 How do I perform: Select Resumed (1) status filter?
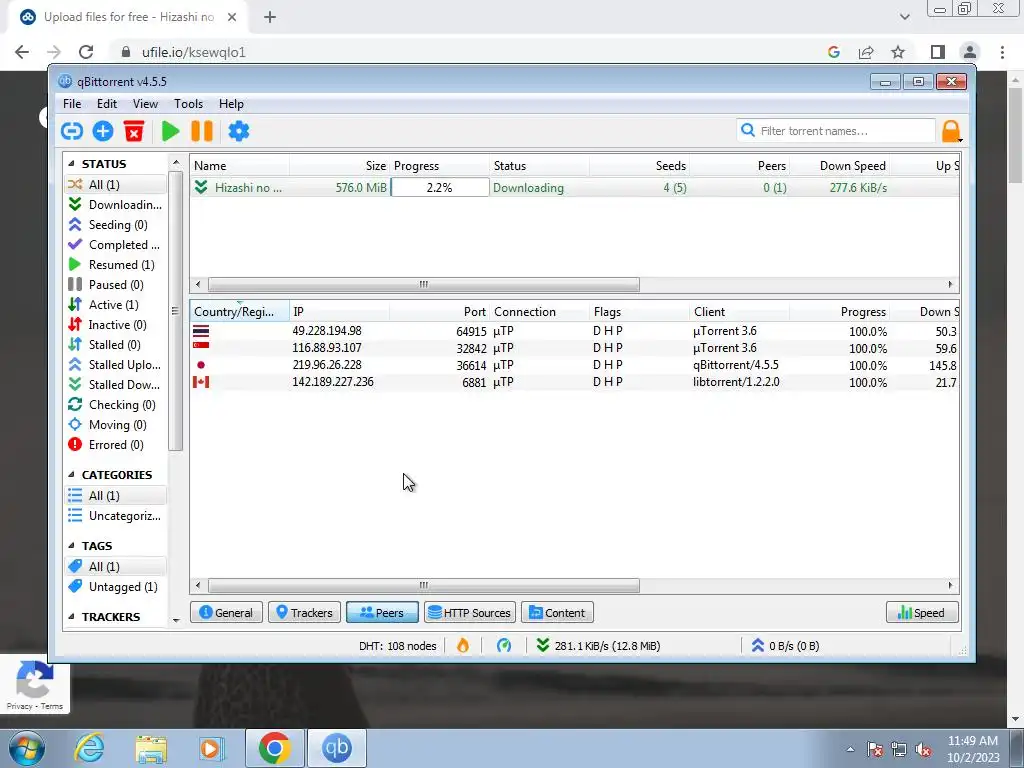click(x=115, y=264)
